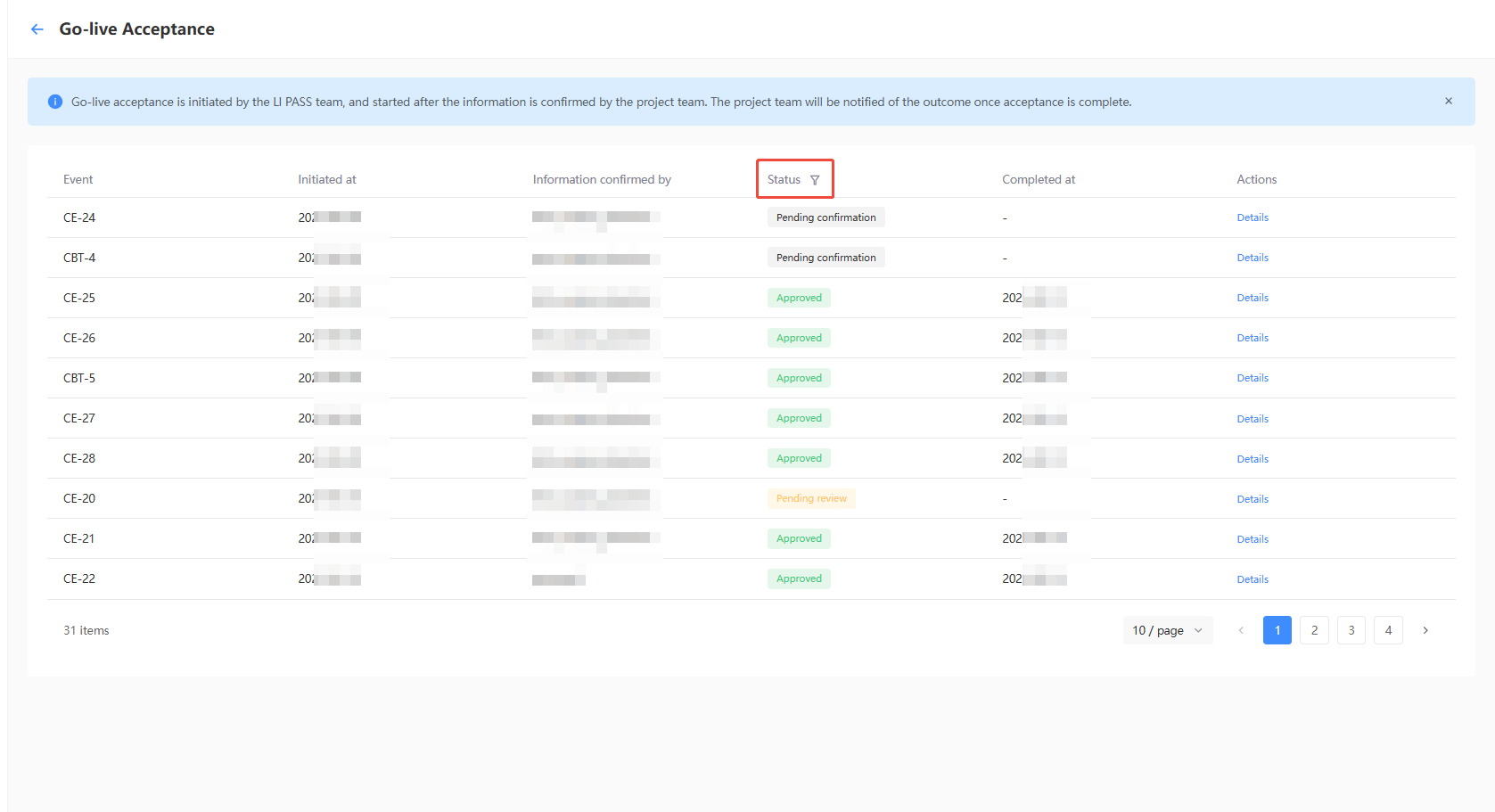Dismiss the blue info banner

(x=1448, y=102)
